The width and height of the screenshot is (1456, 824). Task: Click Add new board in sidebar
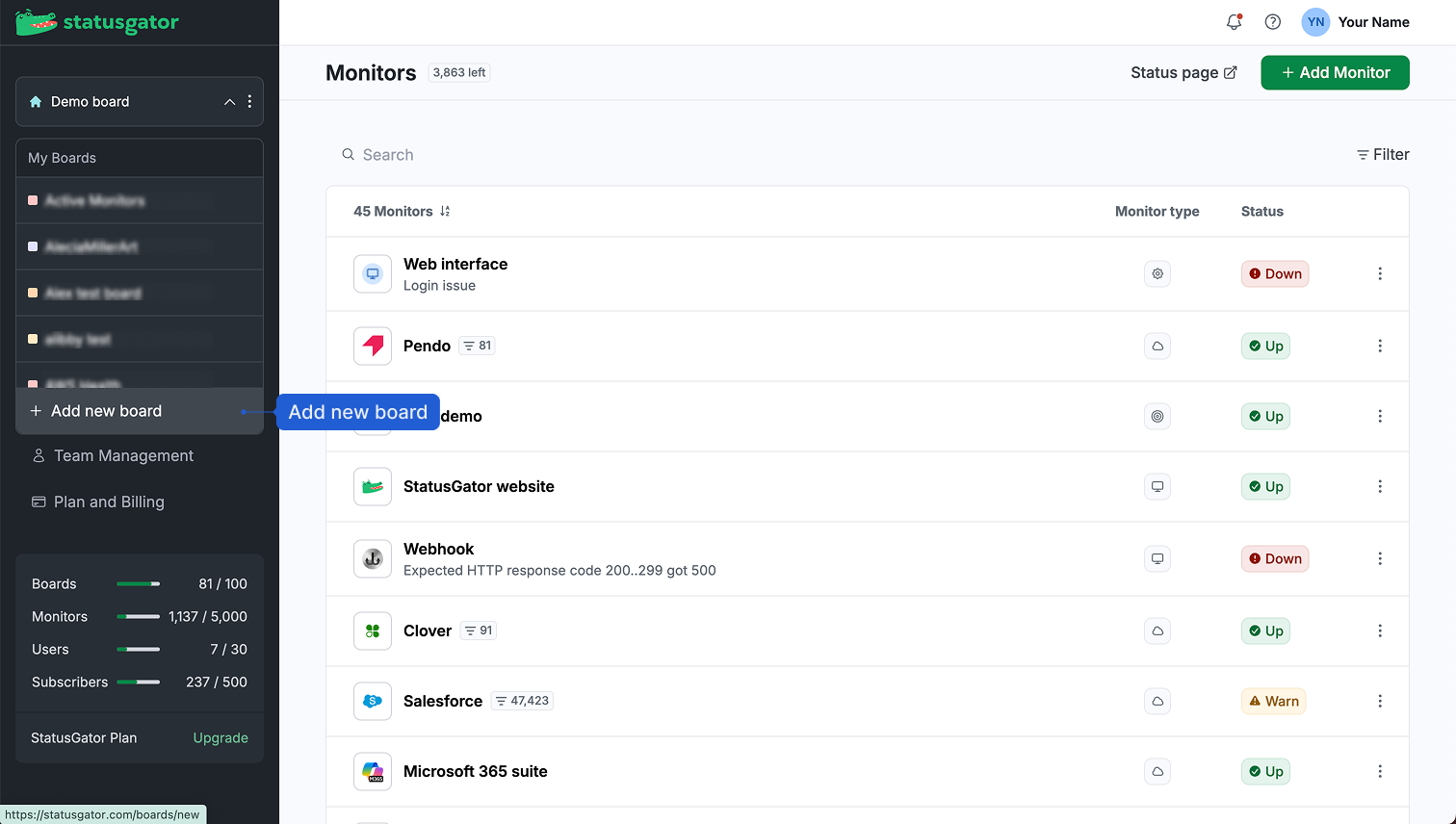(140, 411)
